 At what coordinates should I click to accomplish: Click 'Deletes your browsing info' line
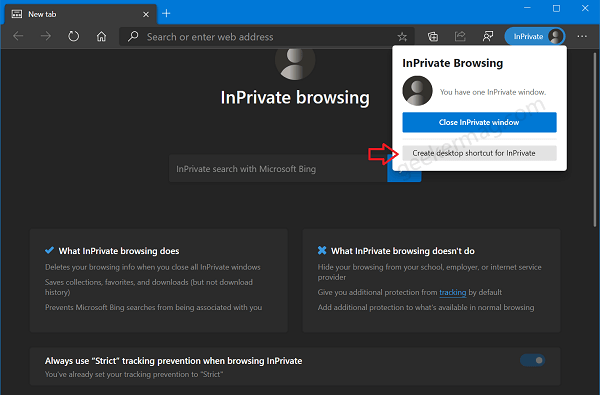coord(153,267)
